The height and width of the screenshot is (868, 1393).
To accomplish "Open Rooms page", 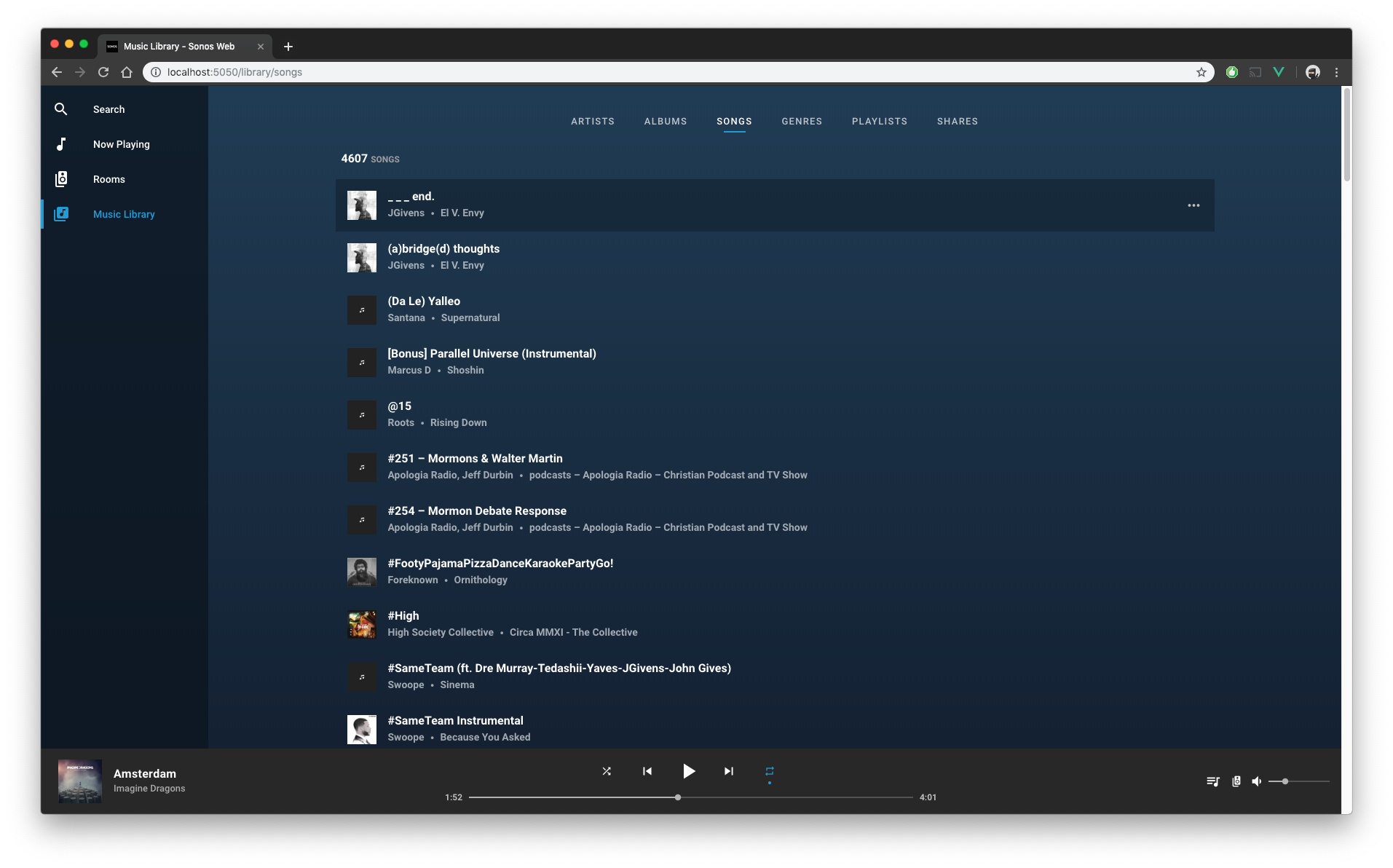I will coord(109,179).
